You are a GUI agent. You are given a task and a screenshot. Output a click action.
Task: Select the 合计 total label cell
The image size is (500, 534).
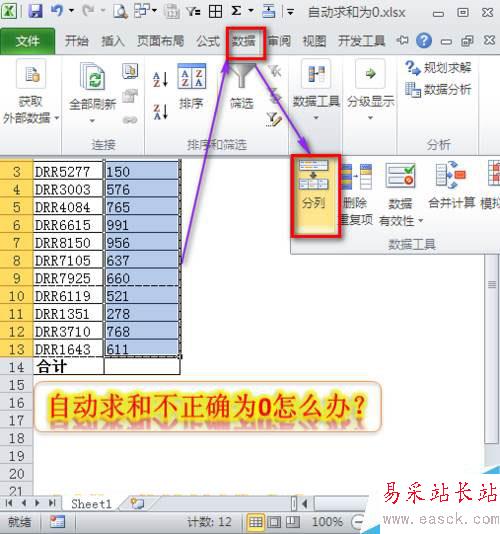68,366
